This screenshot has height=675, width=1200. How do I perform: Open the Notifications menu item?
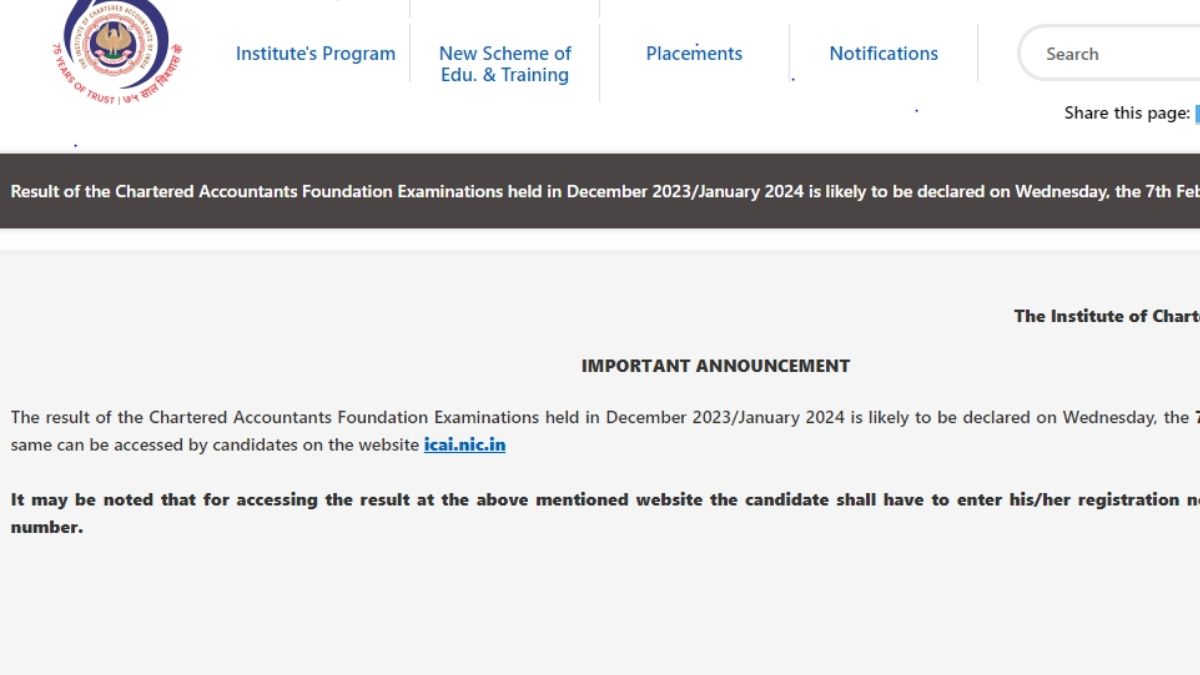tap(883, 54)
